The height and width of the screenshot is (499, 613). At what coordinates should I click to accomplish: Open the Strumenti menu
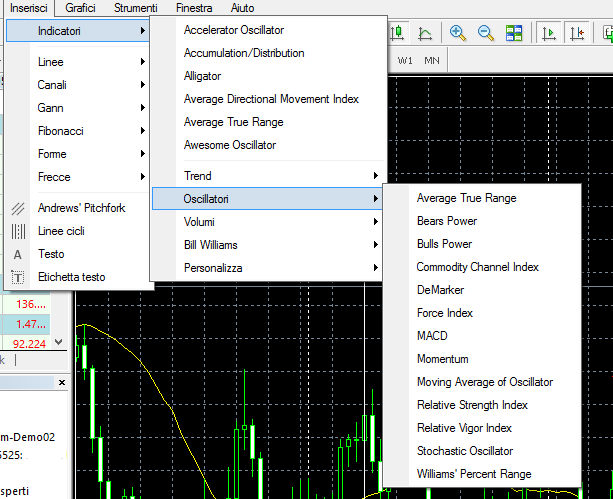136,8
